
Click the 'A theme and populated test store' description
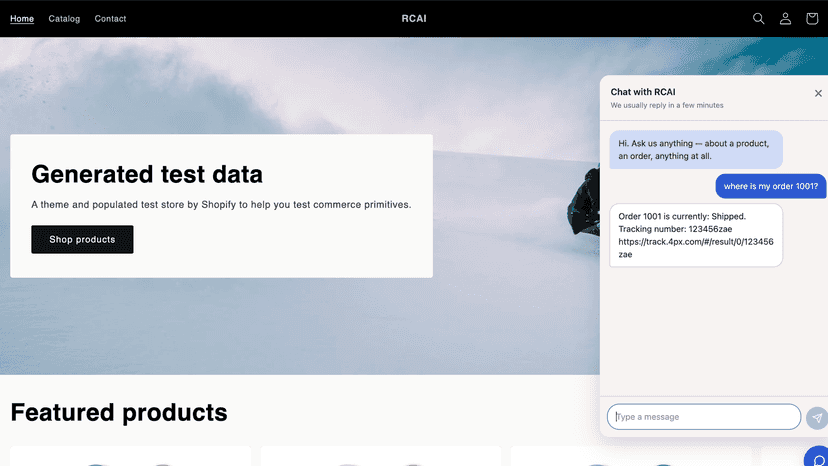coord(221,204)
